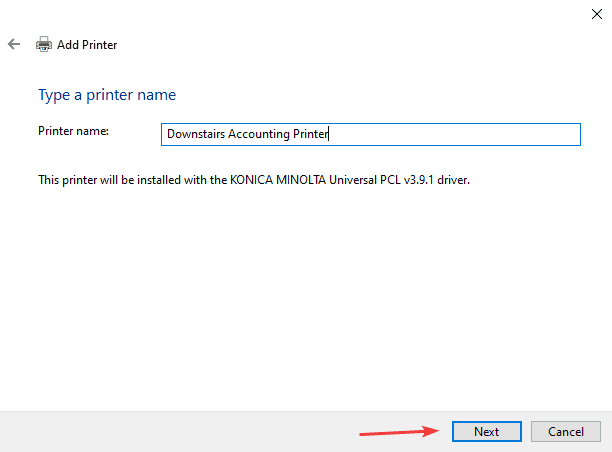
Task: Click the word Accounting in the name field
Action: click(262, 135)
